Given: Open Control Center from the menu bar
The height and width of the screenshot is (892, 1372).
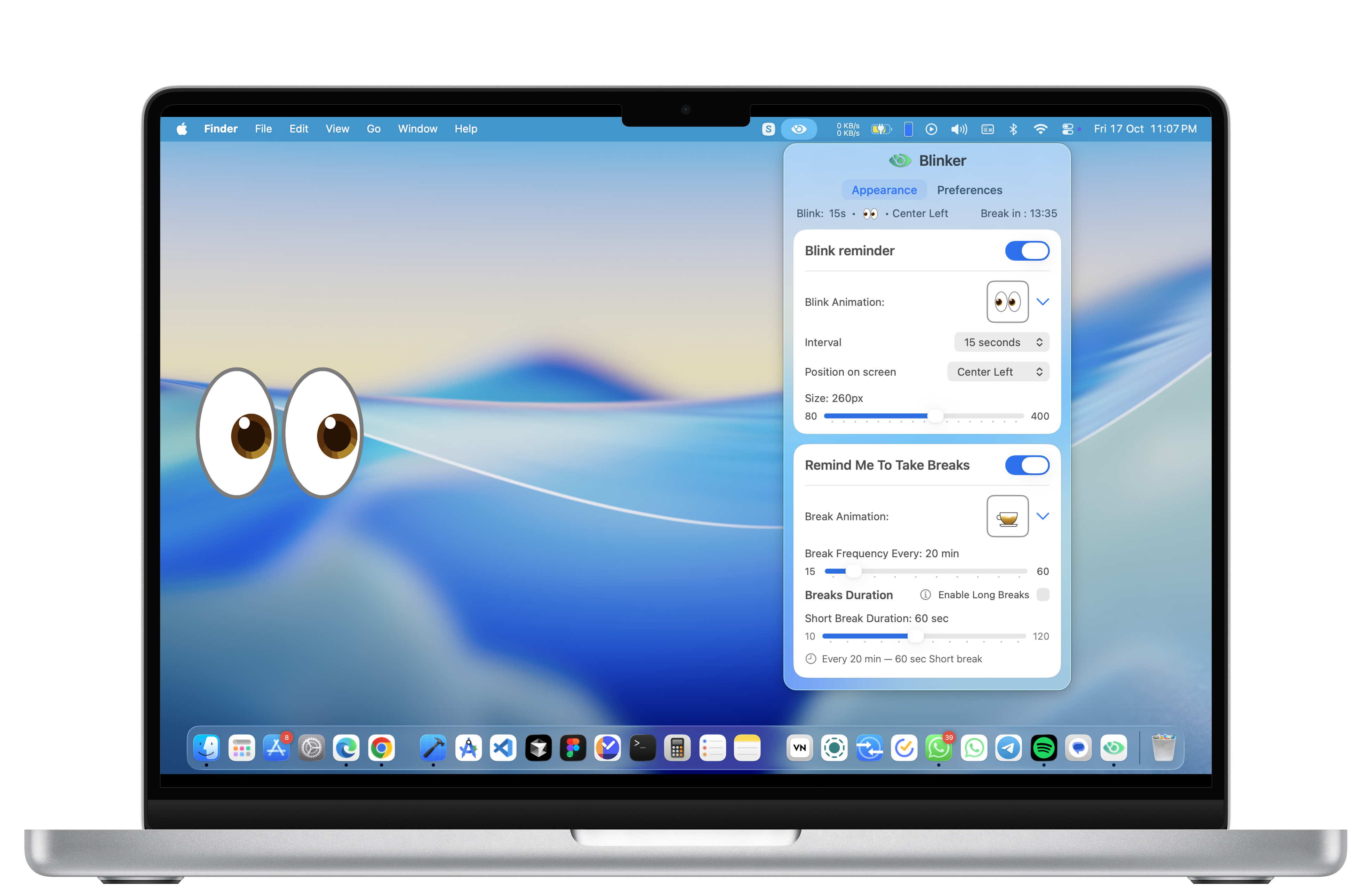Looking at the screenshot, I should pos(1068,129).
